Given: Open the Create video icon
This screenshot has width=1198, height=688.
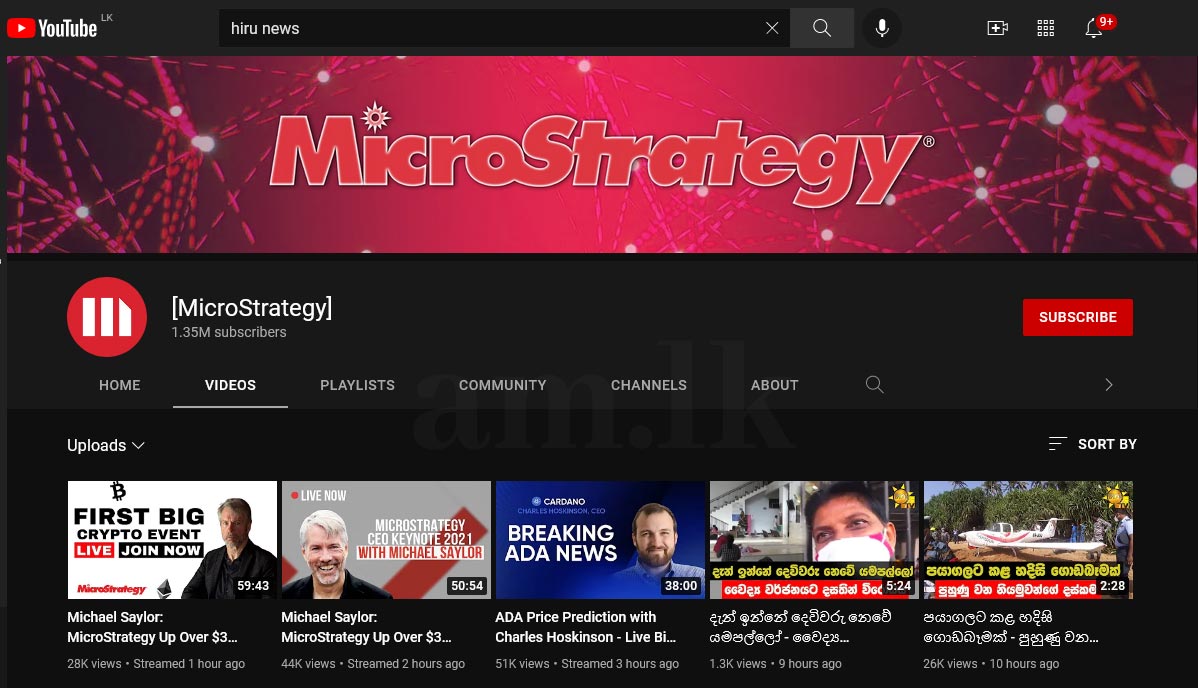Looking at the screenshot, I should [x=997, y=28].
